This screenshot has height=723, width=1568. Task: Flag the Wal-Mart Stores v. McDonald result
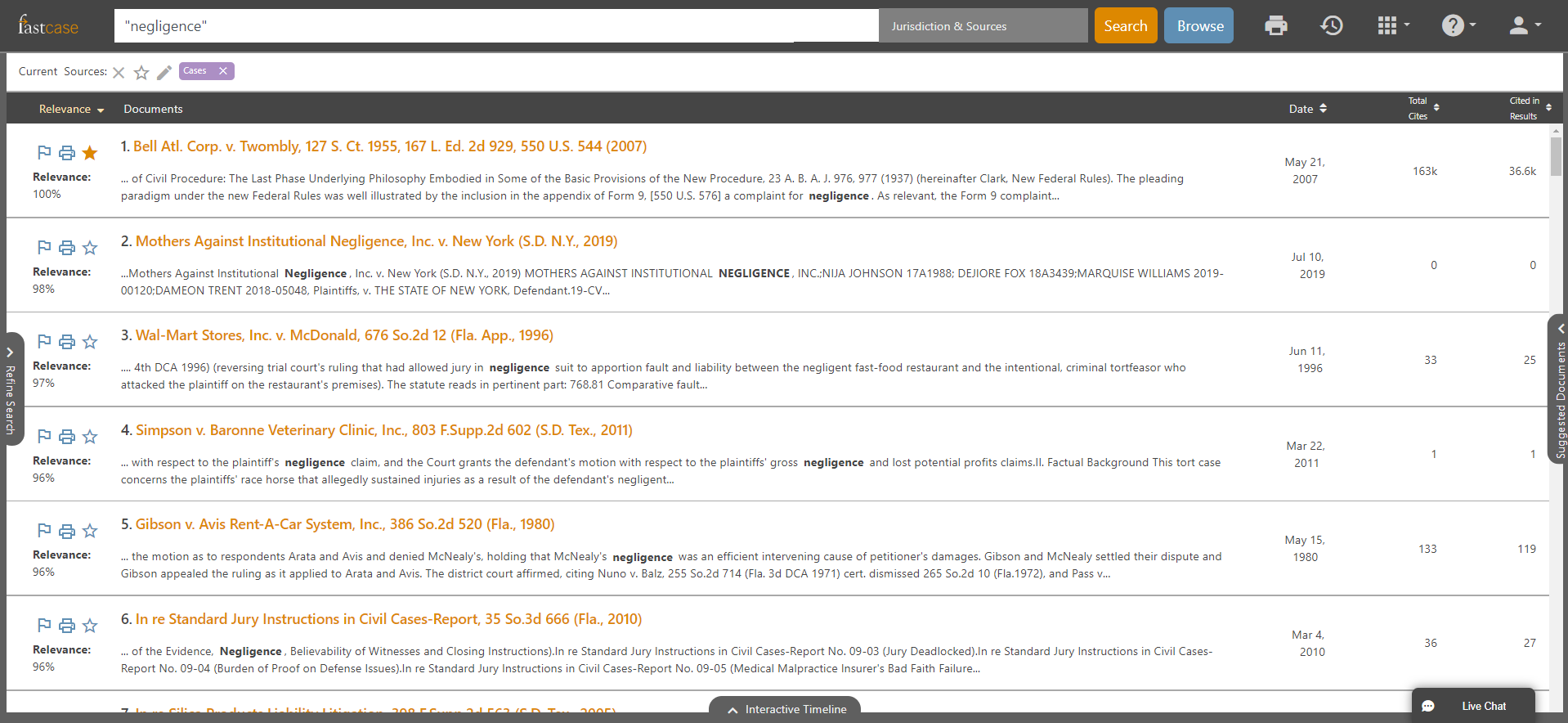coord(45,341)
